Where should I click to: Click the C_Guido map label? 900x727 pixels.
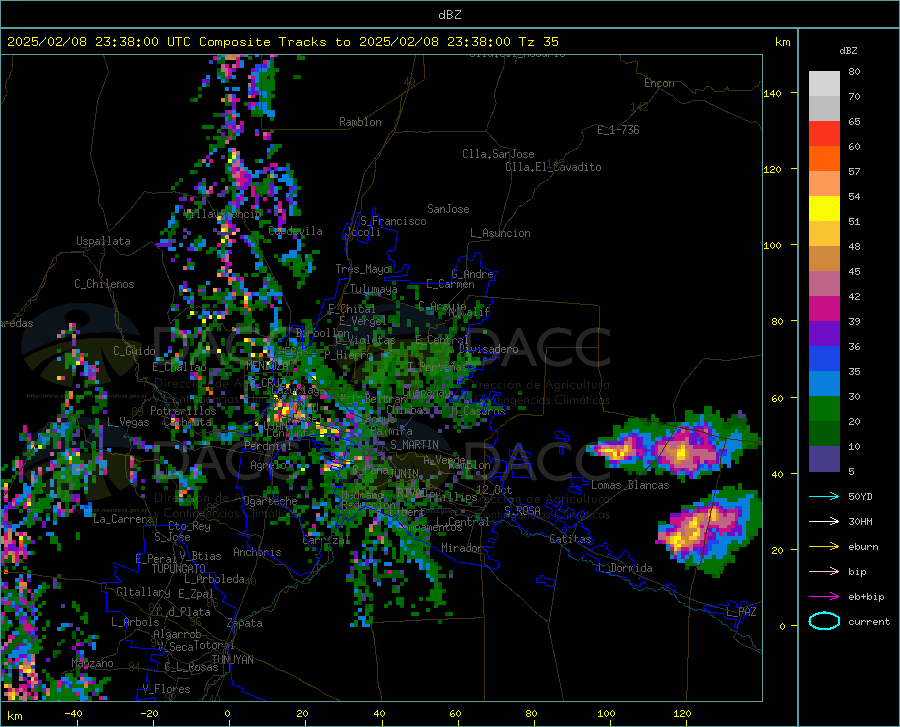coord(134,351)
